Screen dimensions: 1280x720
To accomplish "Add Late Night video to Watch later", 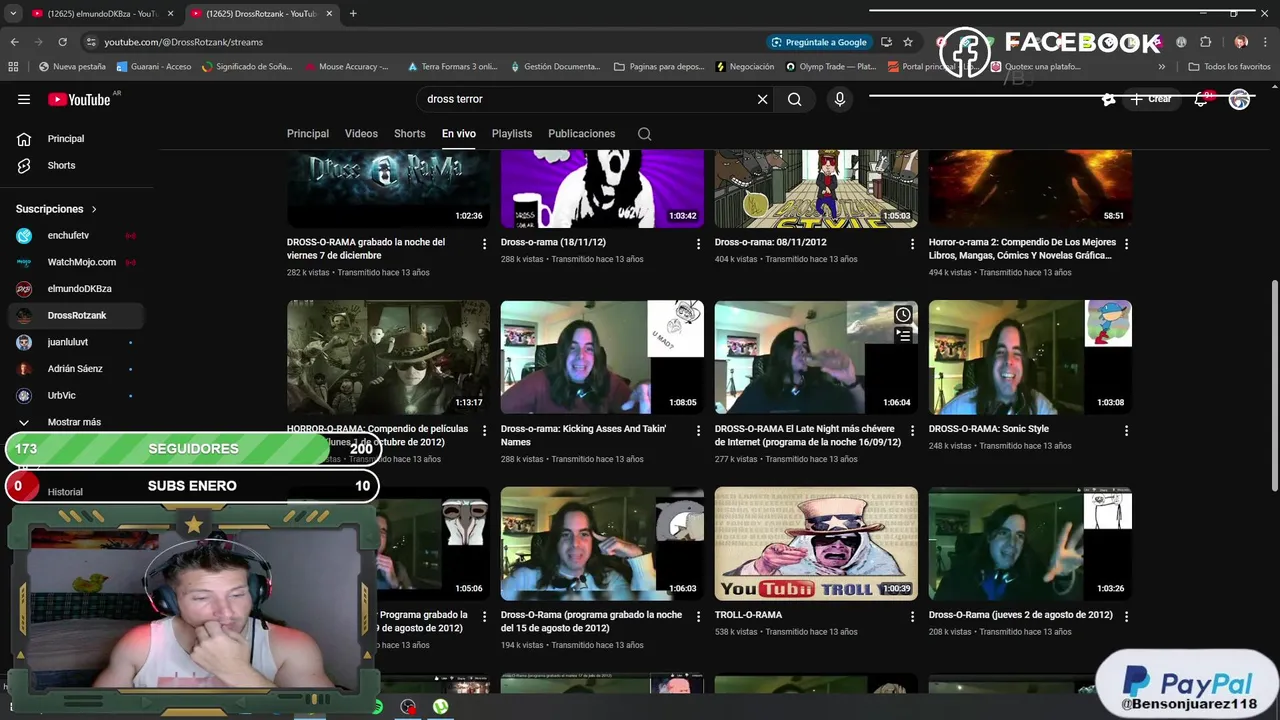I will [903, 315].
